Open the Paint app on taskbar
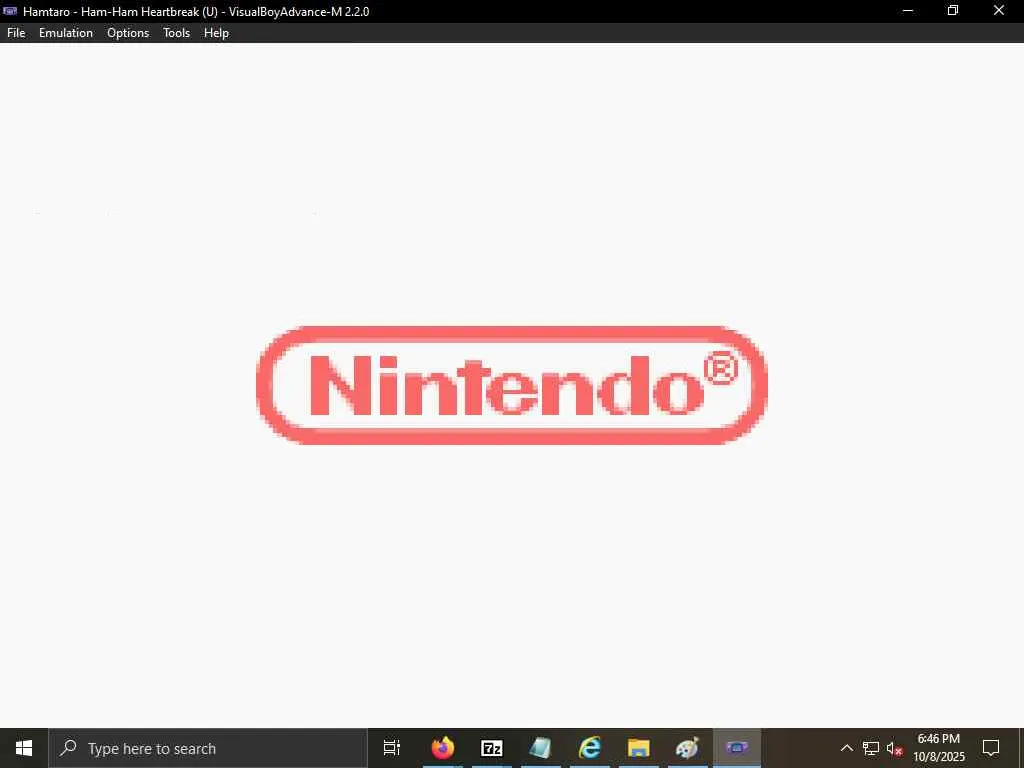 (688, 748)
